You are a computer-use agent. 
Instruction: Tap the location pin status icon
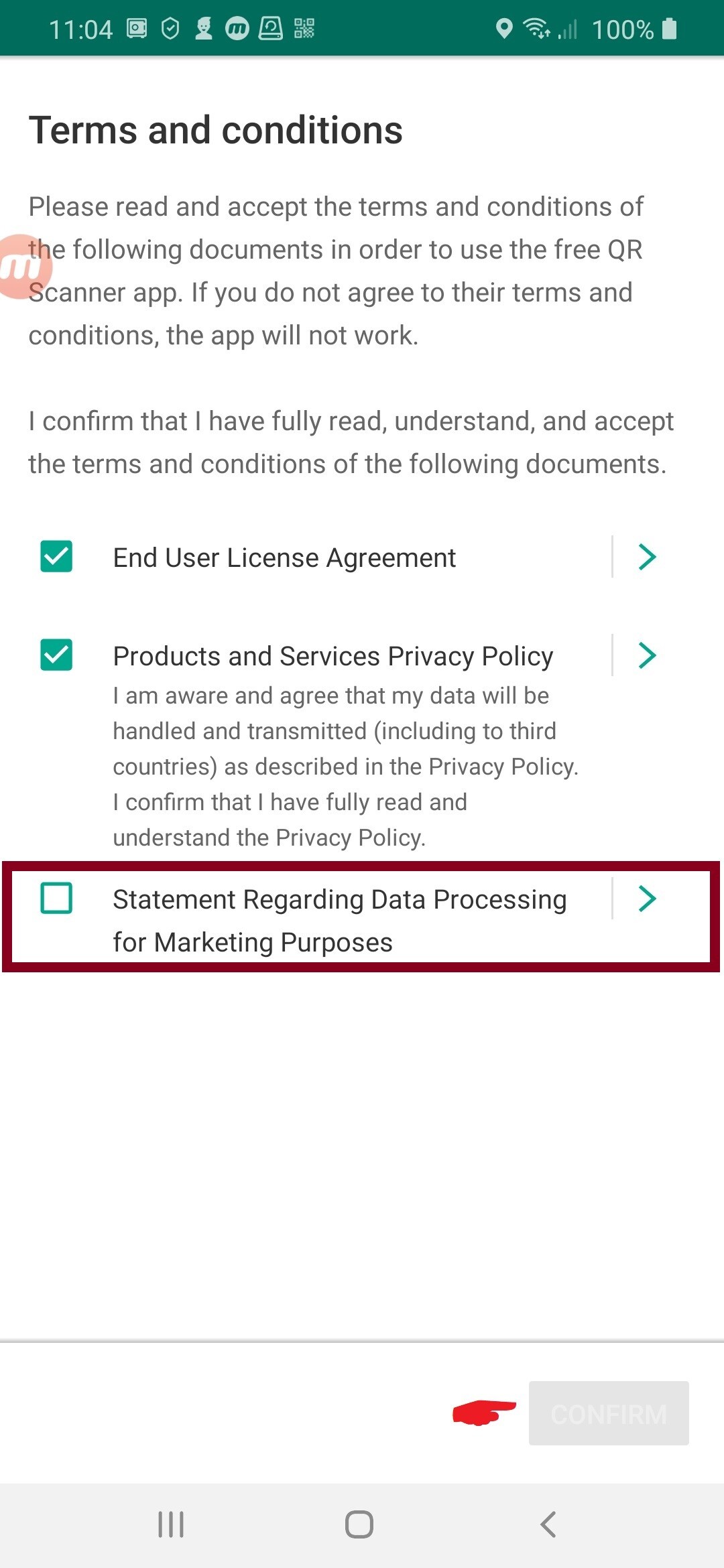click(x=504, y=29)
